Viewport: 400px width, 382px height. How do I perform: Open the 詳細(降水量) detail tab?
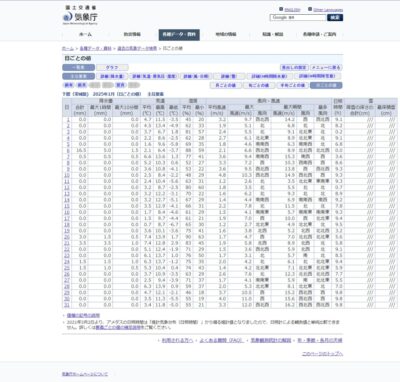[112, 76]
